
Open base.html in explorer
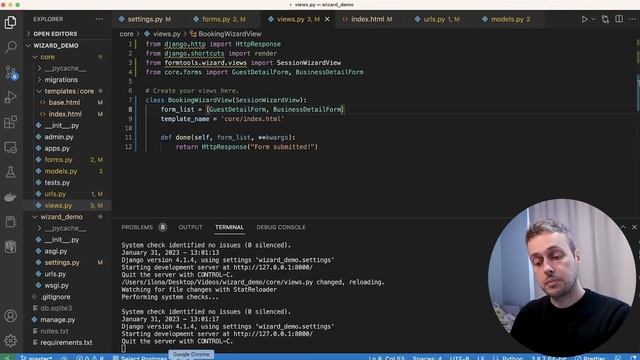click(x=64, y=102)
